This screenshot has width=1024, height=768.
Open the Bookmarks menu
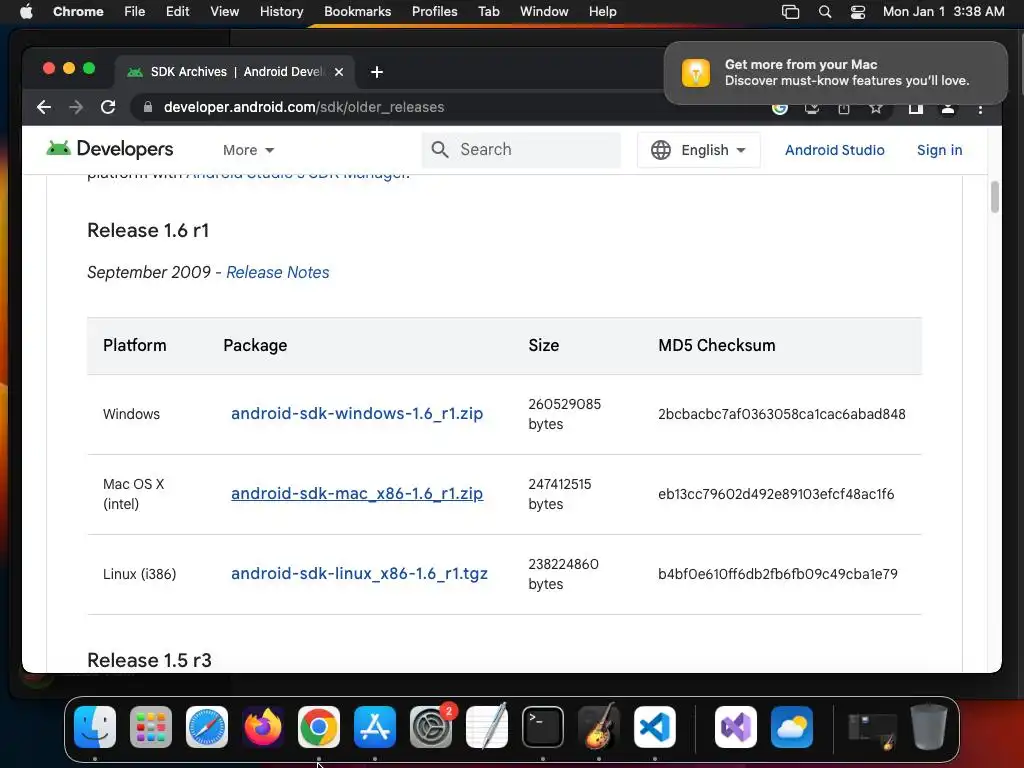point(357,12)
